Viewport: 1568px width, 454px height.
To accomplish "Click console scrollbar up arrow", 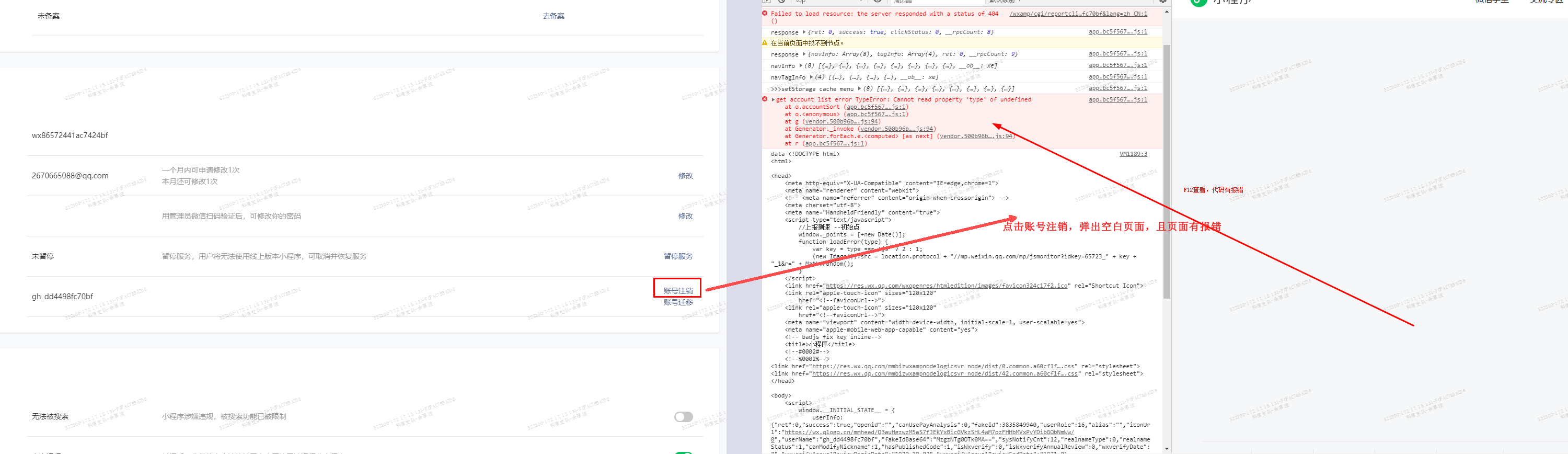I will (1166, 12).
